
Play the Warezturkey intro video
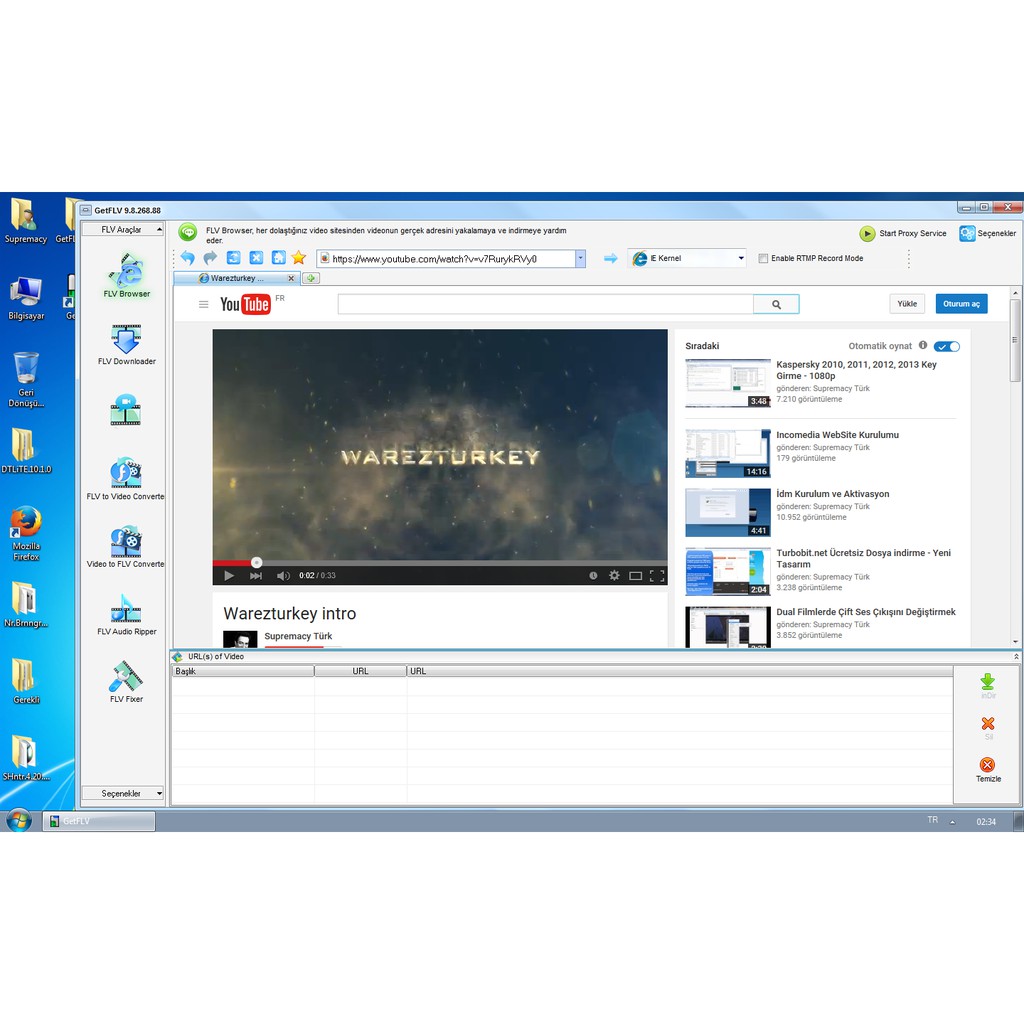[229, 575]
